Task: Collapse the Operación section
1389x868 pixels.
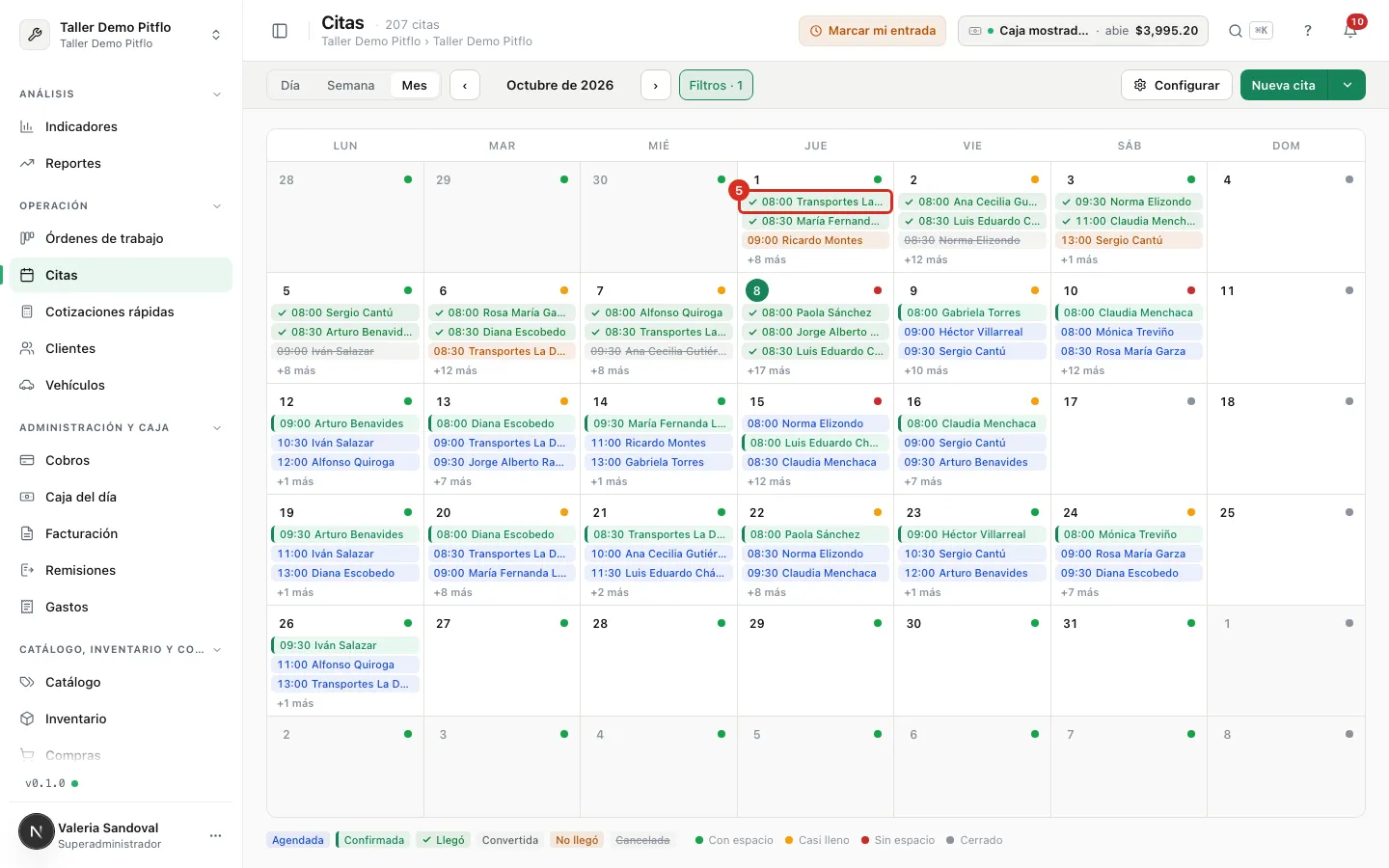Action: (x=217, y=206)
